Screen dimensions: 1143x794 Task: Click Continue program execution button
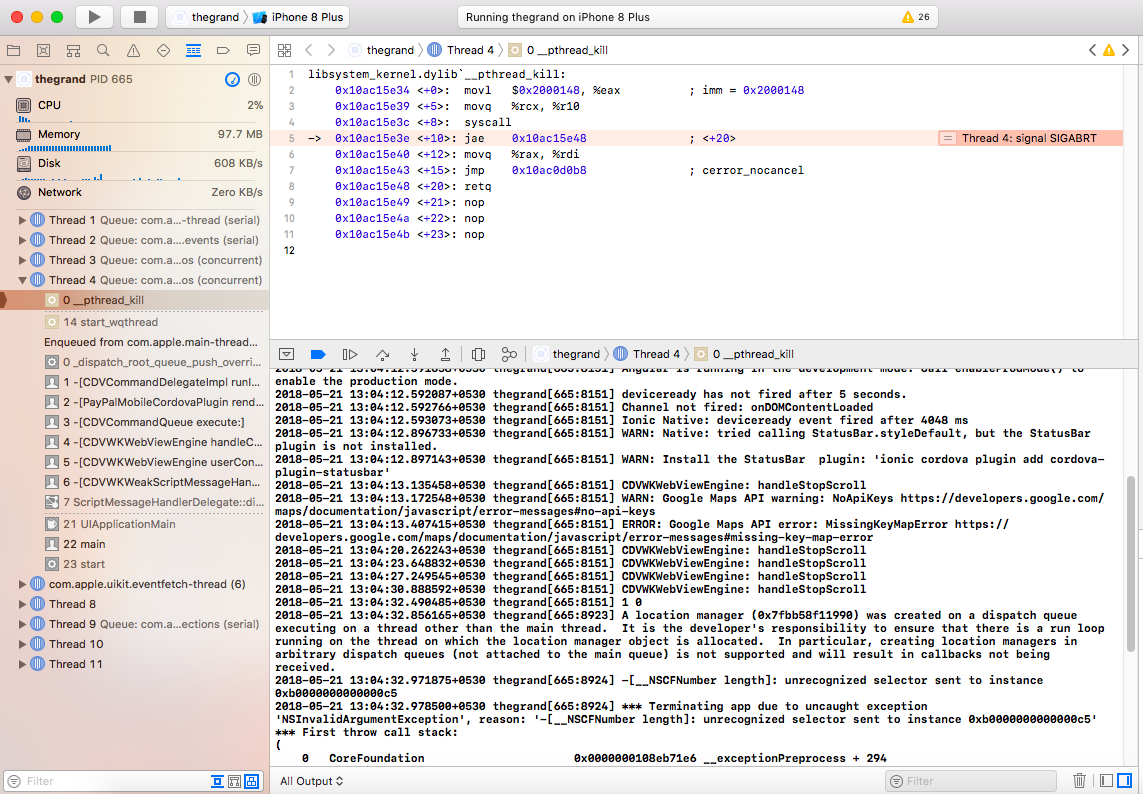click(x=350, y=354)
